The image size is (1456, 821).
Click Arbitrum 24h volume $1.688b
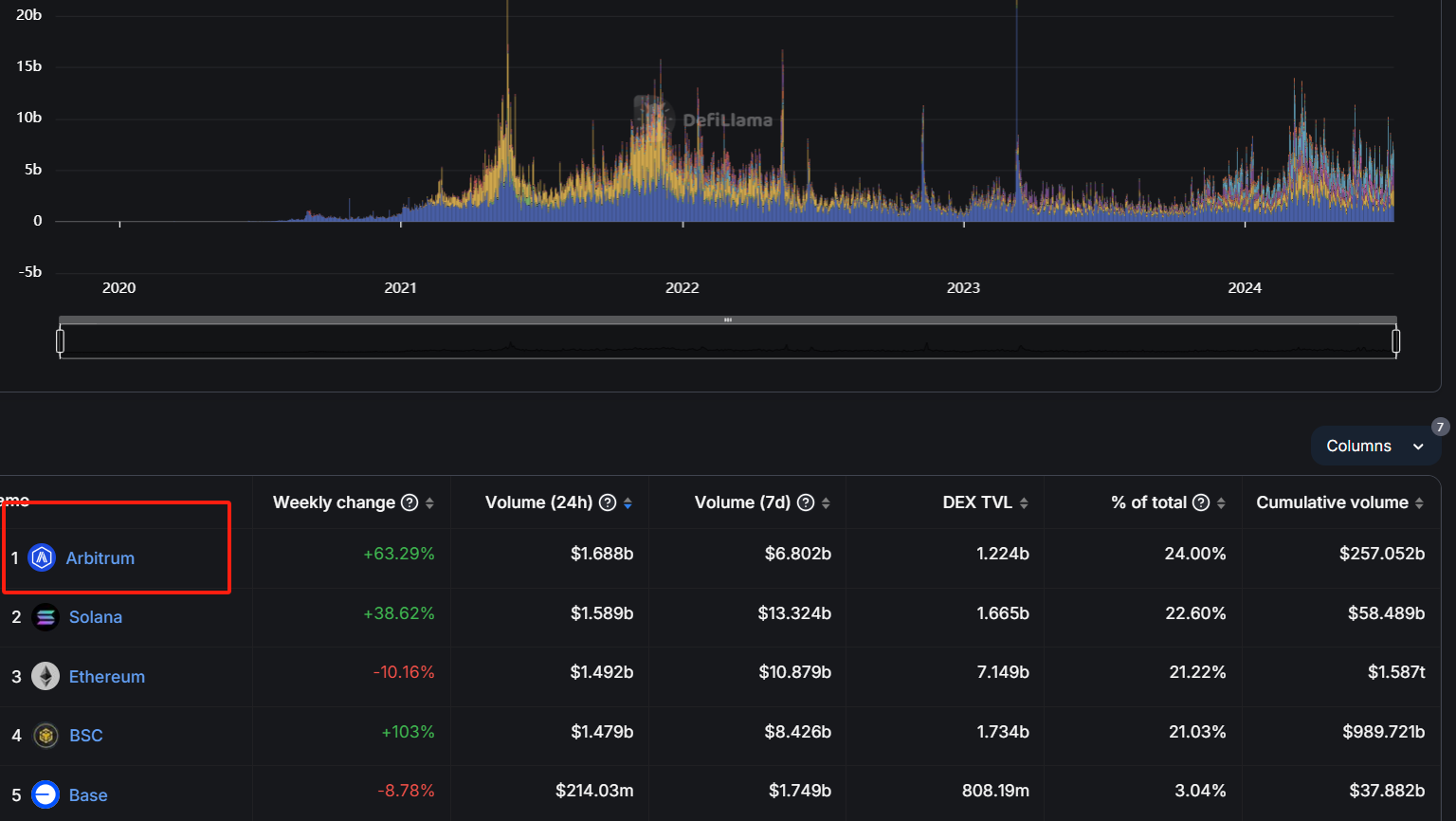click(602, 554)
